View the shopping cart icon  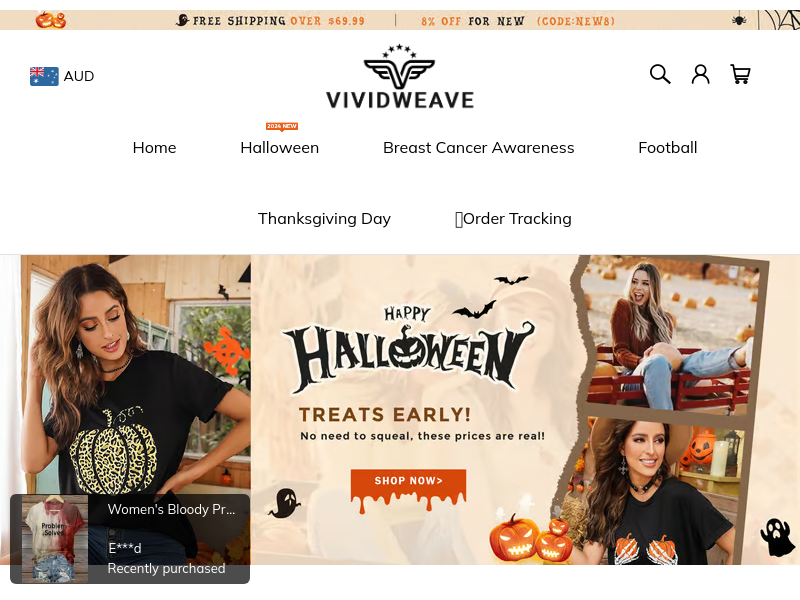740,74
